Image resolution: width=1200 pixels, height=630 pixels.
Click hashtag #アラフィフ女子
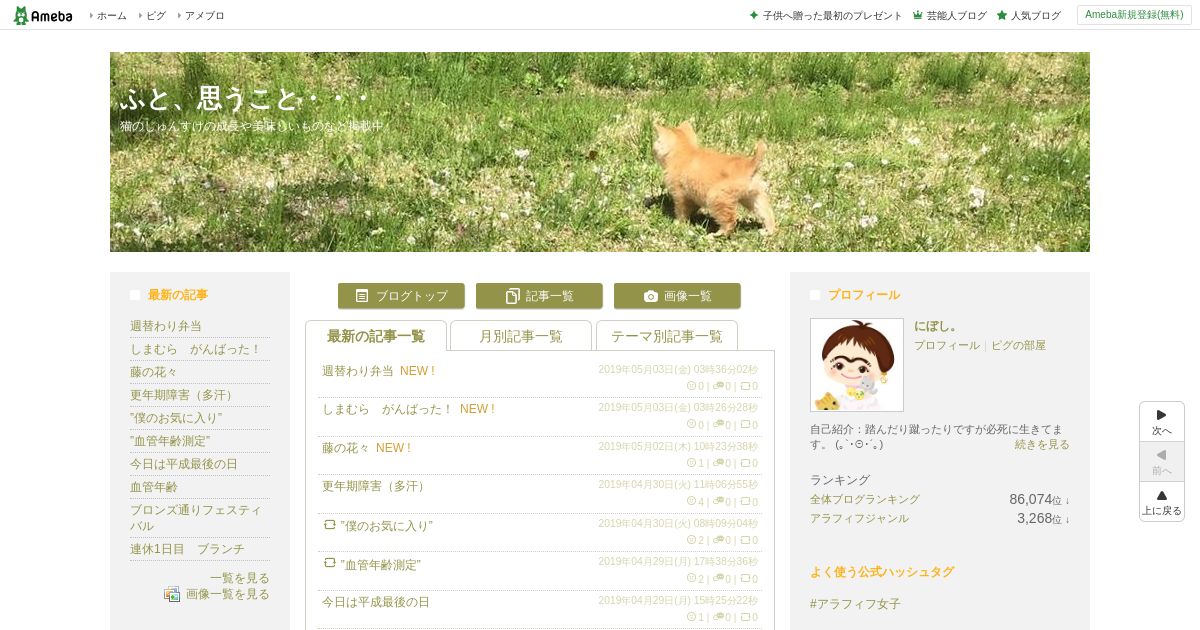855,604
